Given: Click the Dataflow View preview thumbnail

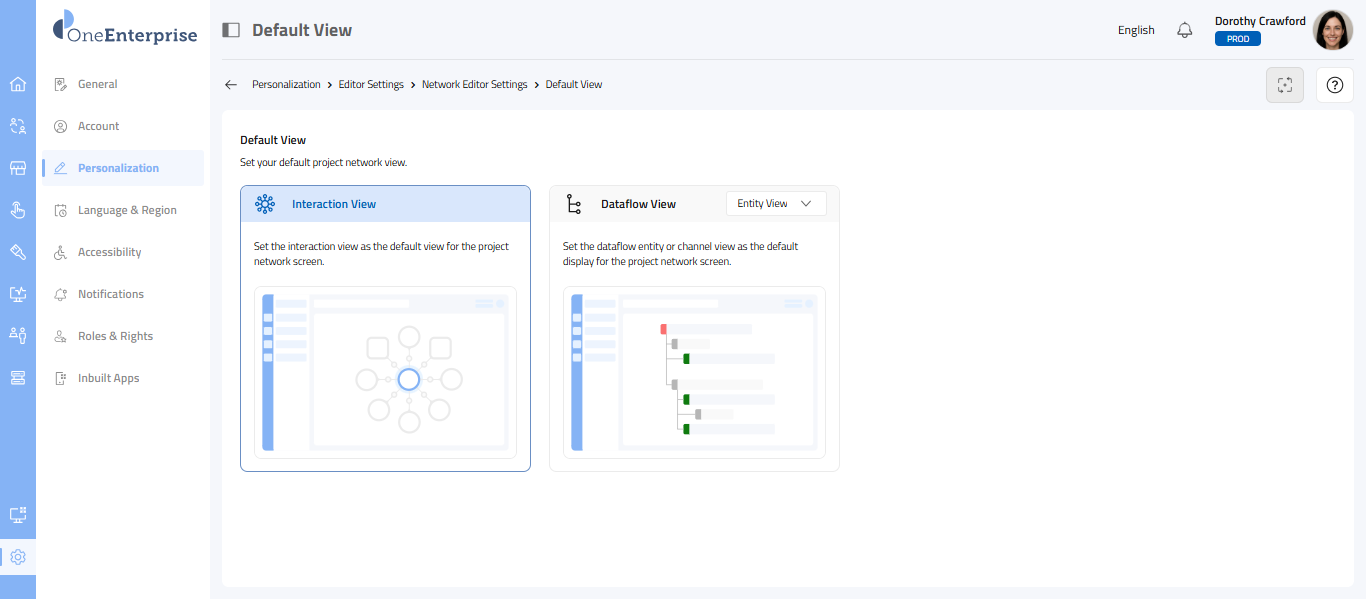Looking at the screenshot, I should click(694, 372).
